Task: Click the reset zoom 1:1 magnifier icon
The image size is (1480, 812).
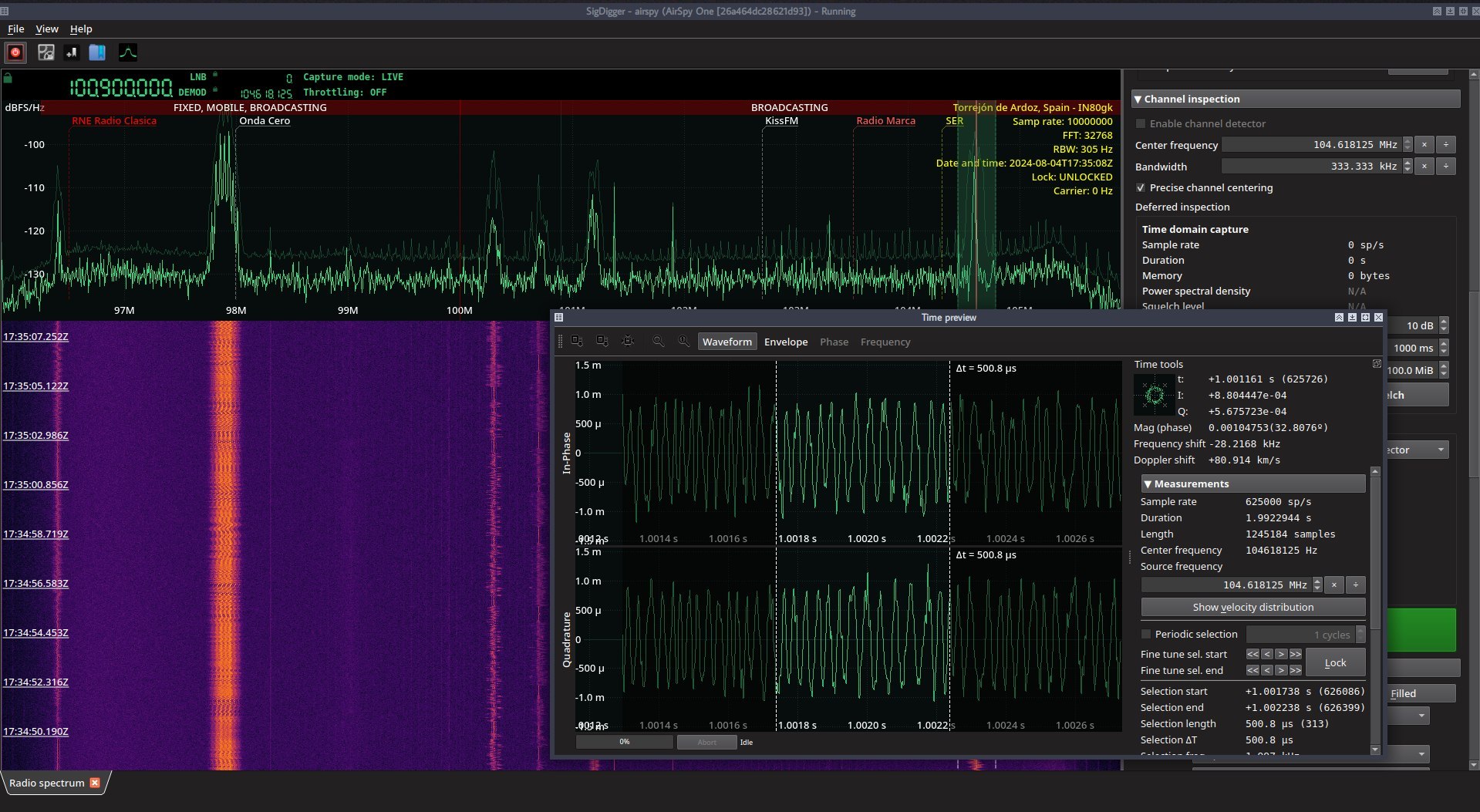Action: click(x=683, y=341)
